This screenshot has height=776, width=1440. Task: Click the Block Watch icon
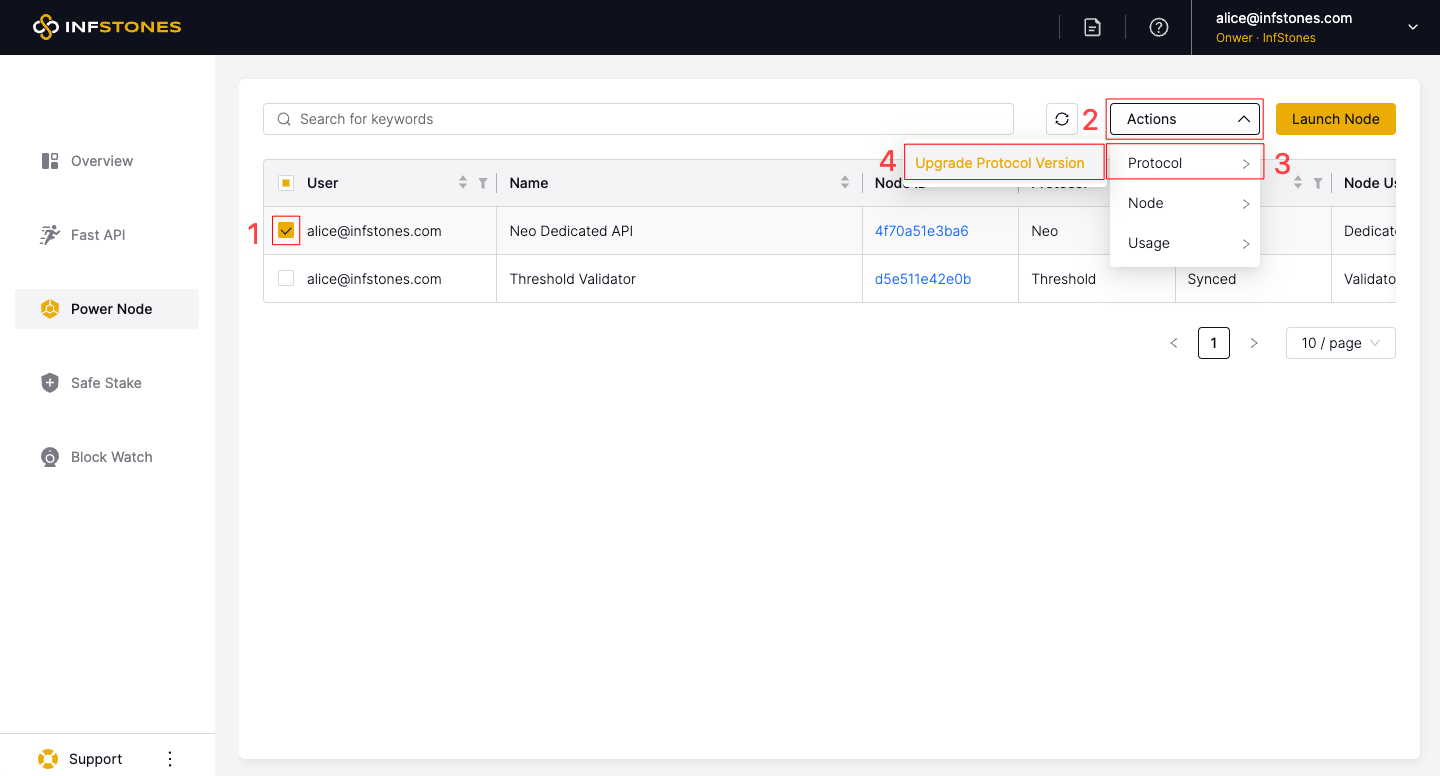click(x=50, y=457)
